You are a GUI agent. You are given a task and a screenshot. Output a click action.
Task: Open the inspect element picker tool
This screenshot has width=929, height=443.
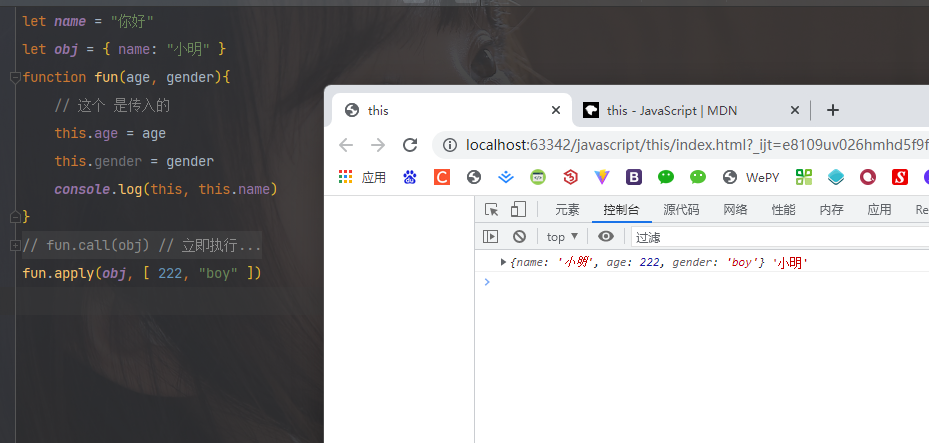[491, 210]
